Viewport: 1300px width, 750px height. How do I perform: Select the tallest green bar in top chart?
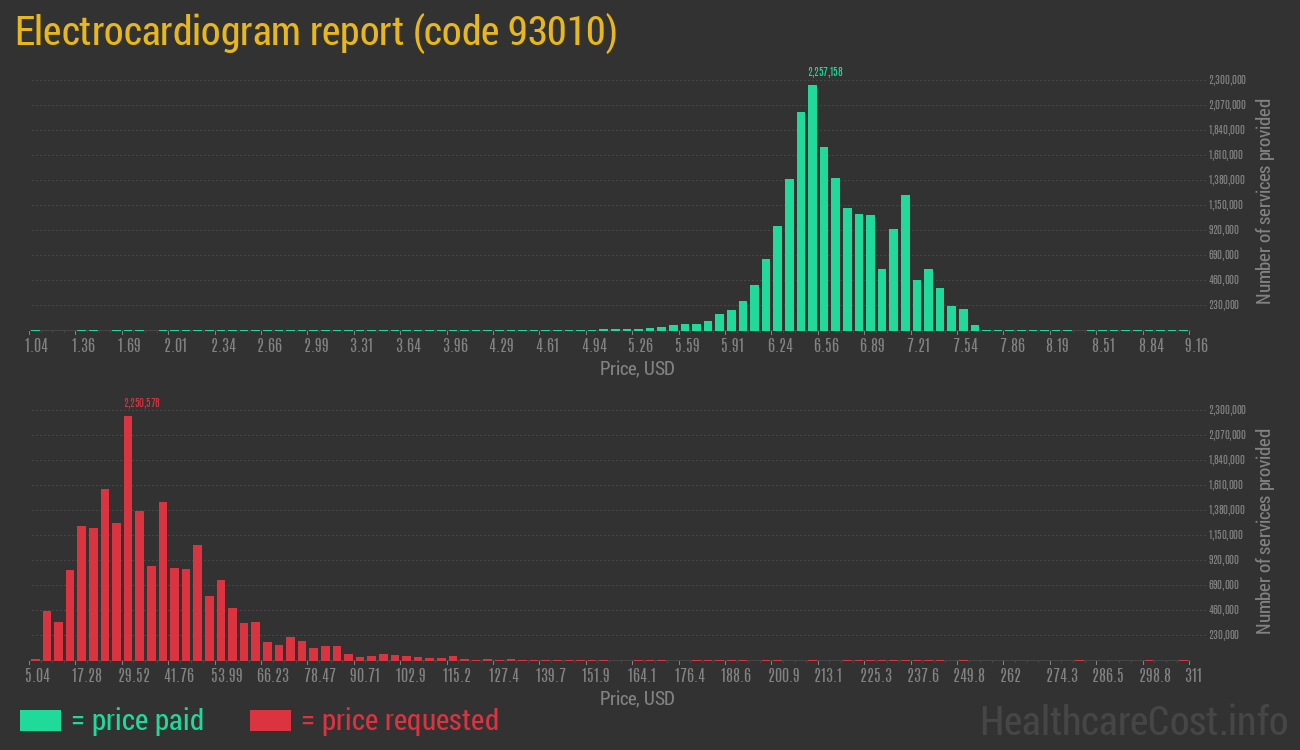(x=812, y=208)
